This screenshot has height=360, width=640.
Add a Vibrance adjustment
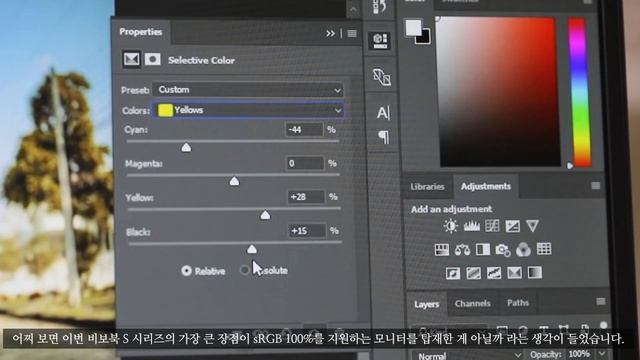532,225
